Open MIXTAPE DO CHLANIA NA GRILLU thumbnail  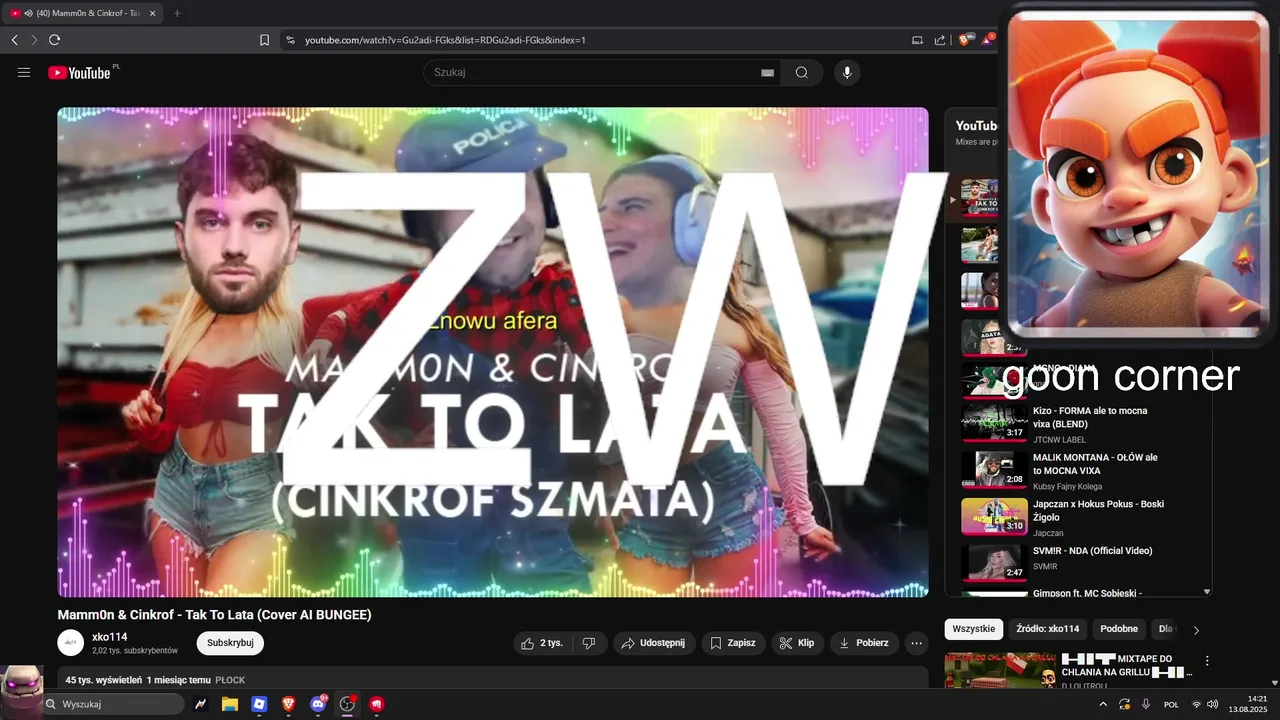click(x=1000, y=670)
